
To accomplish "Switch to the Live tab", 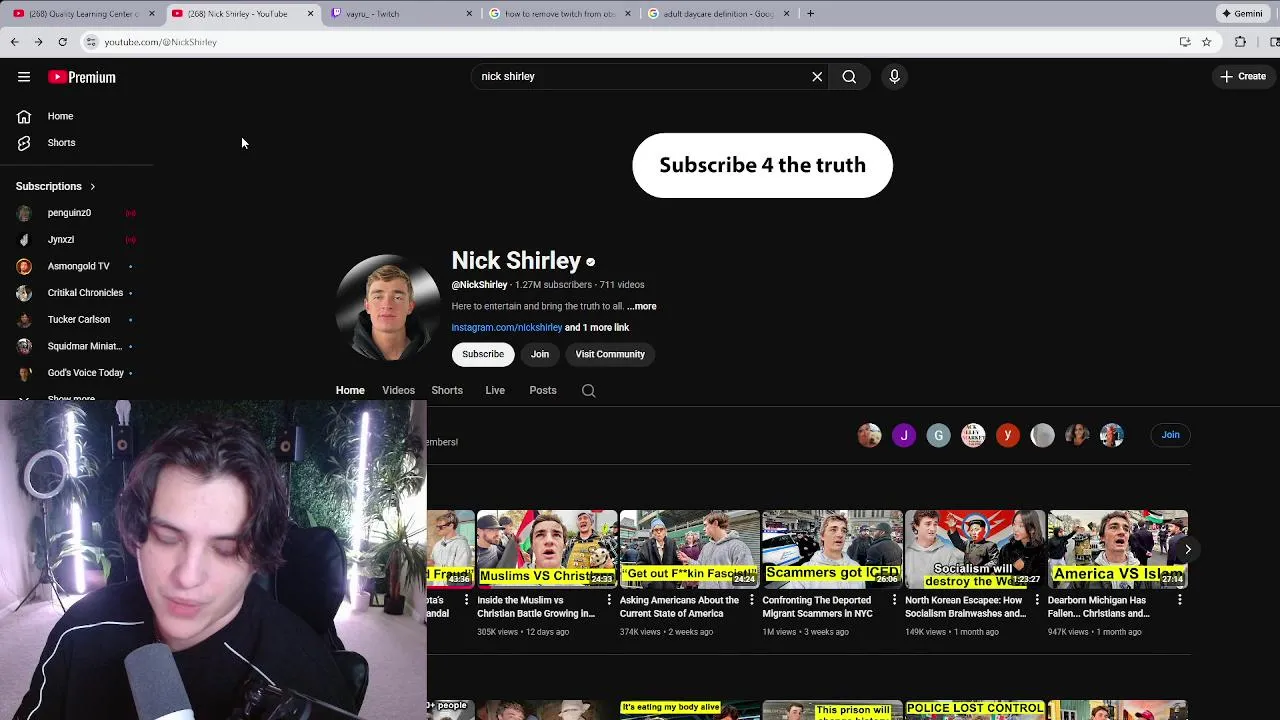I will 495,390.
